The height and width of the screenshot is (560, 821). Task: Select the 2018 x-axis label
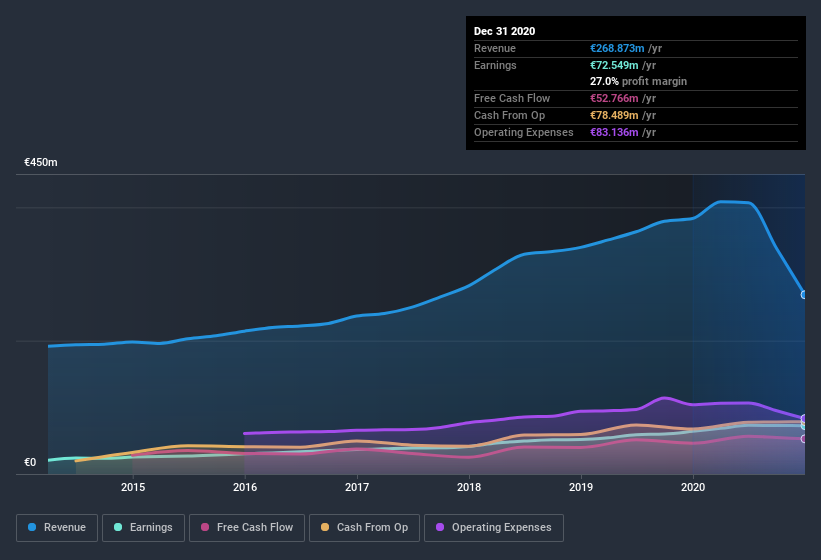coord(469,487)
